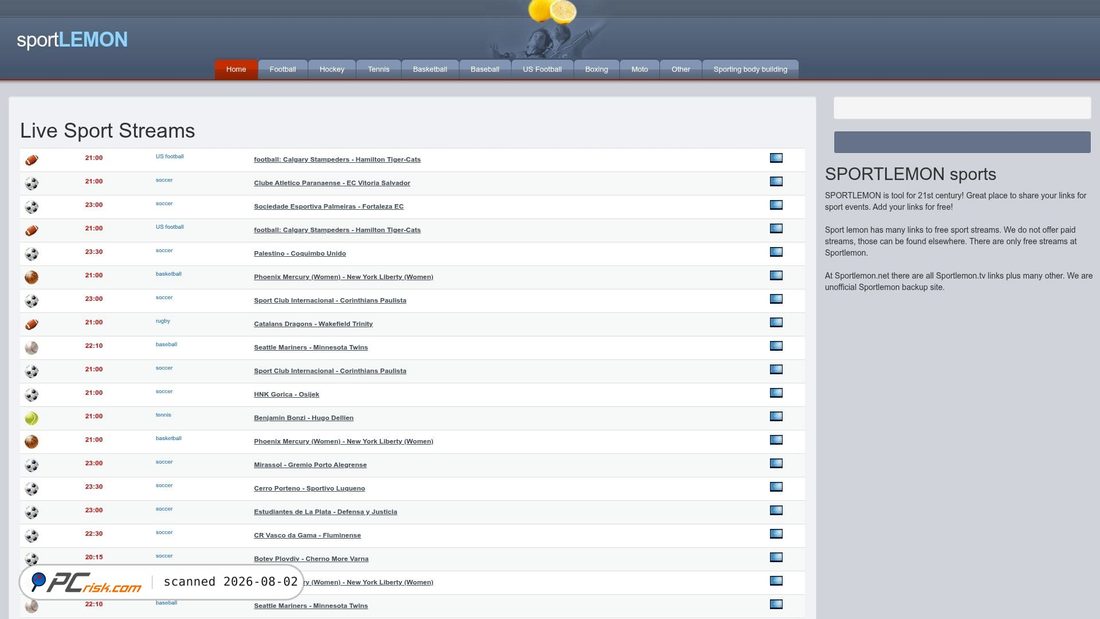The width and height of the screenshot is (1100, 619).
Task: Open stream TV icon for Clube Atletico Paranaense match
Action: click(776, 181)
